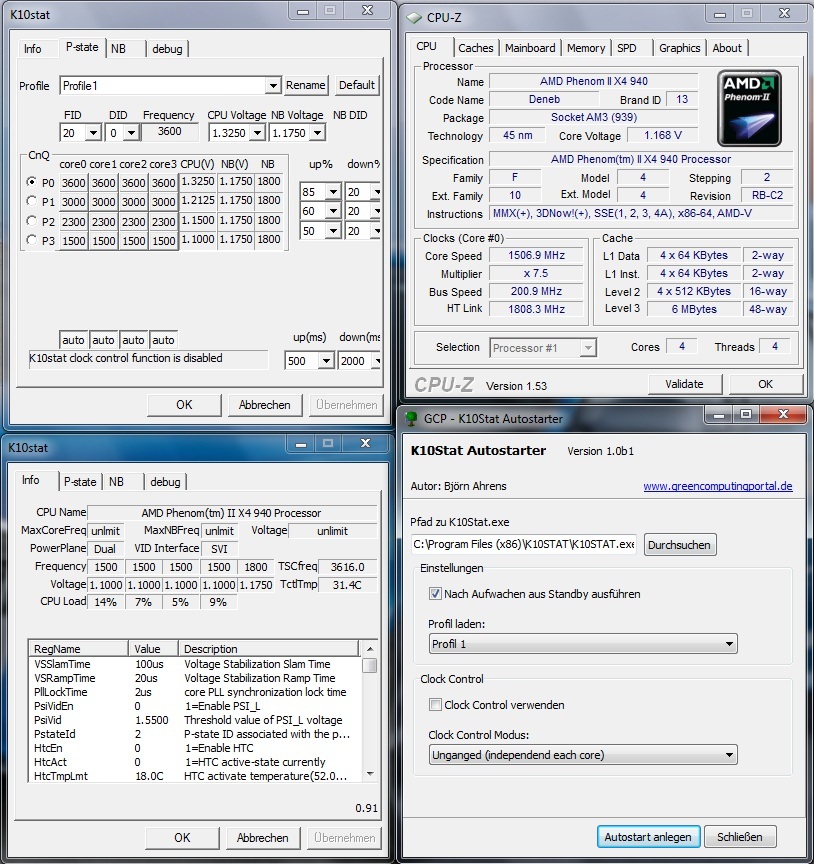Open the up(ms) dropdown showing 500
Image resolution: width=814 pixels, height=864 pixels.
click(x=326, y=361)
